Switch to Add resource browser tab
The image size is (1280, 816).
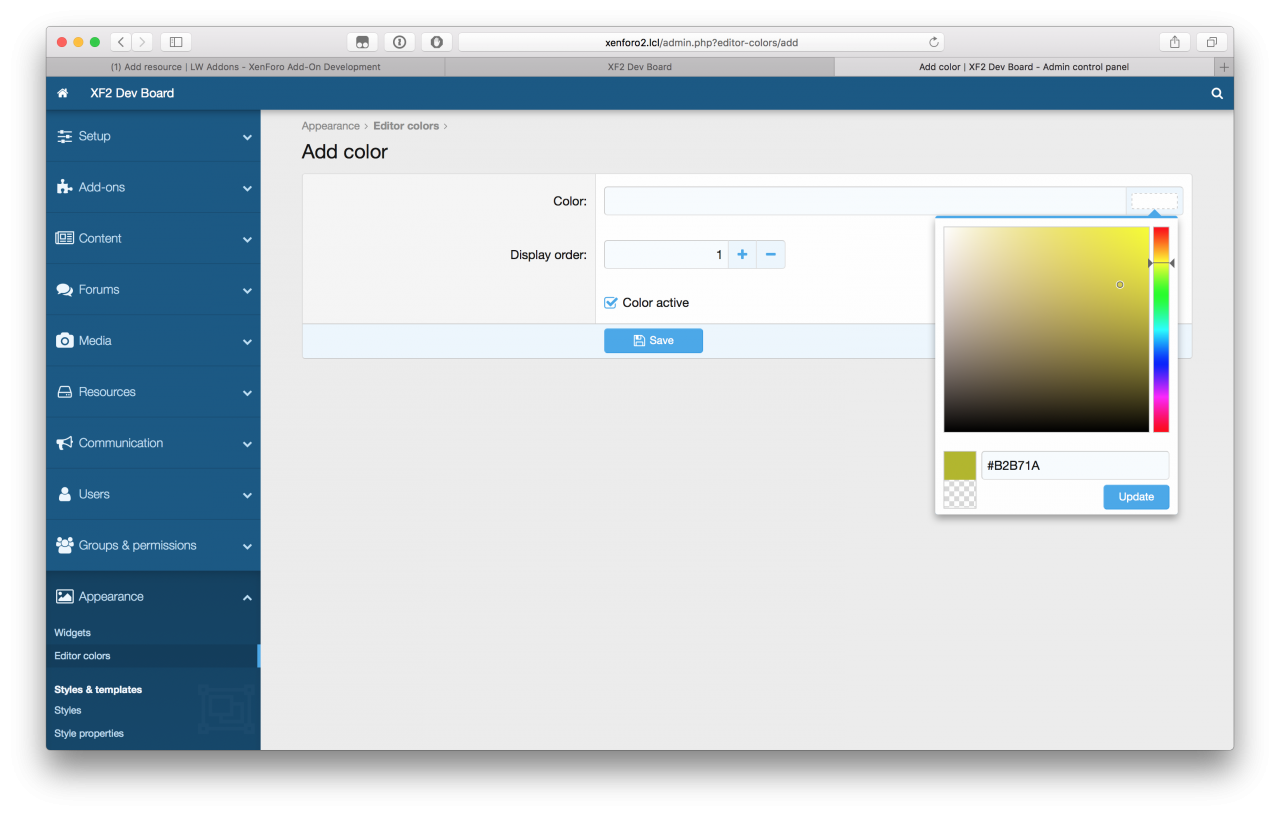(x=245, y=67)
